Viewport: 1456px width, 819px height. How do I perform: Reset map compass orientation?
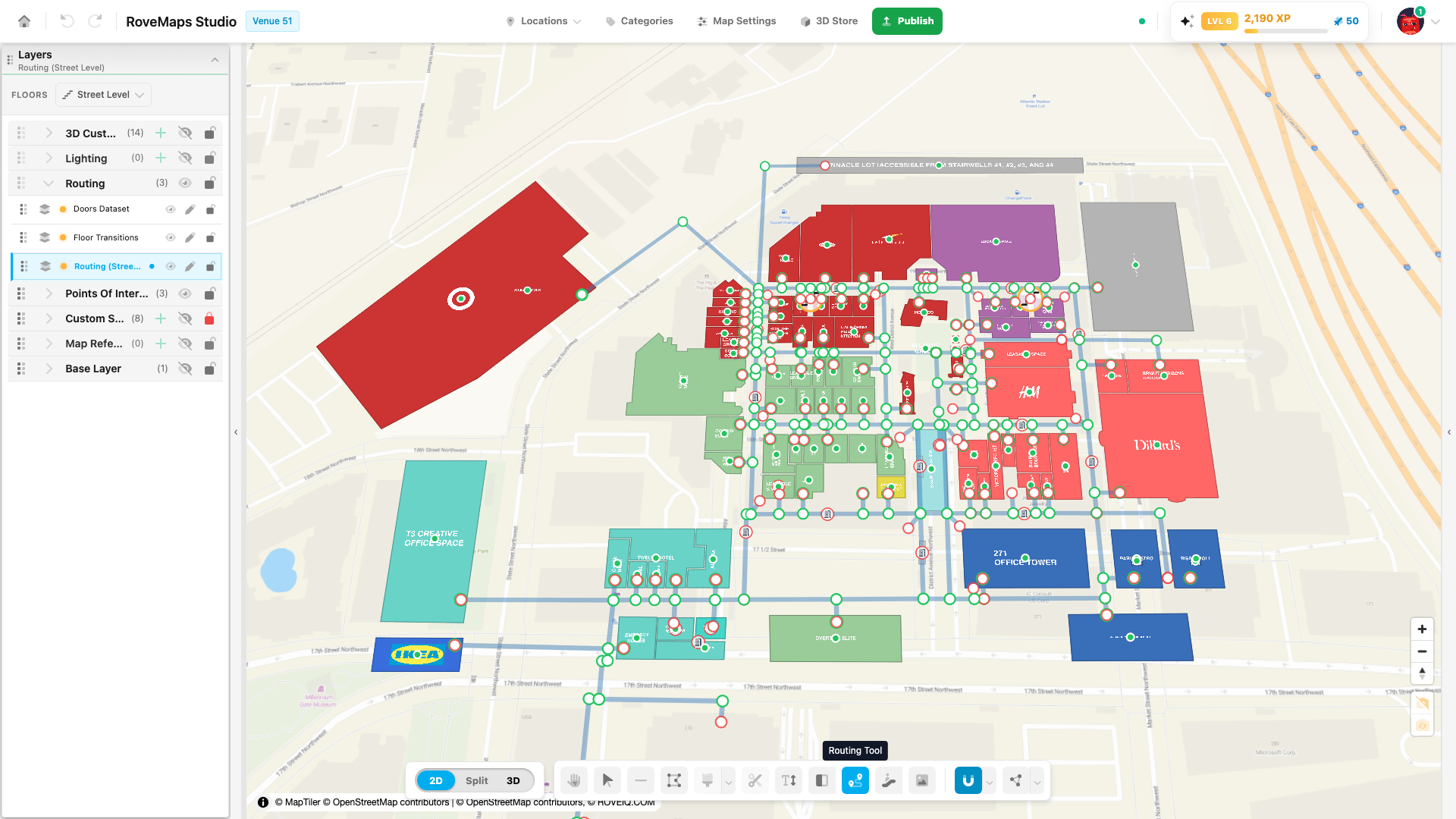(x=1422, y=673)
